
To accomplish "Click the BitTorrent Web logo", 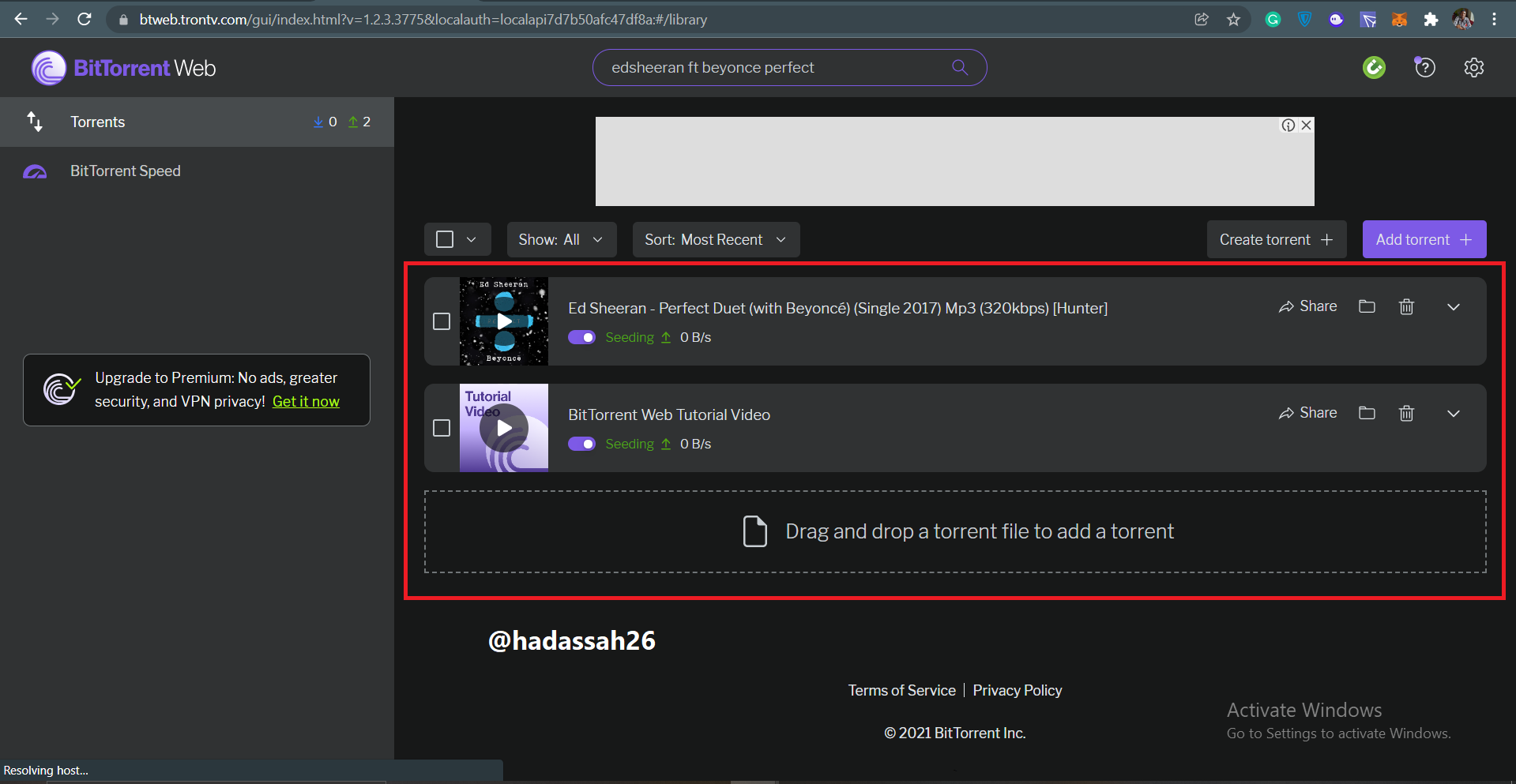I will (x=123, y=68).
